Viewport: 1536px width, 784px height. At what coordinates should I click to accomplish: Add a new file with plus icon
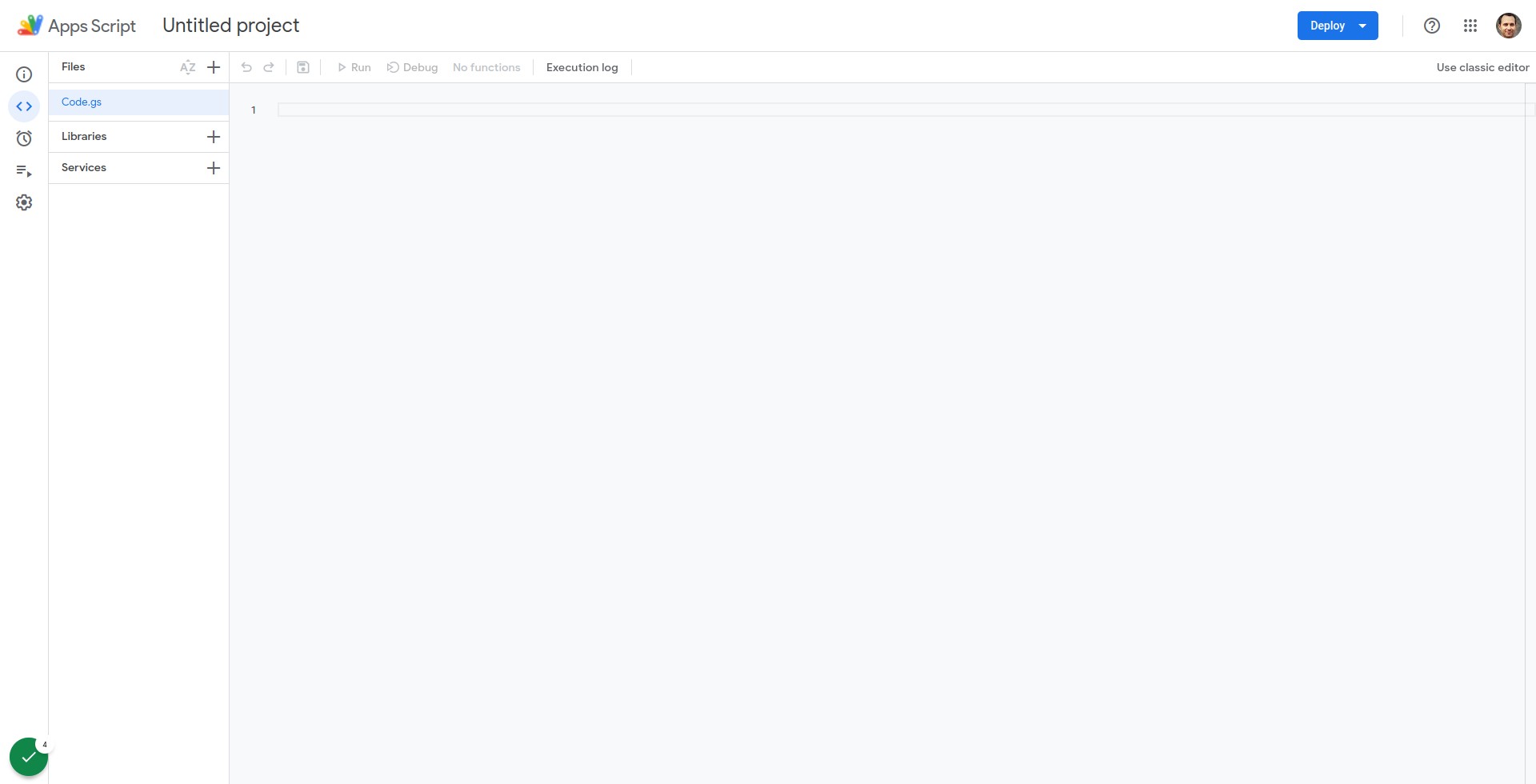(214, 67)
